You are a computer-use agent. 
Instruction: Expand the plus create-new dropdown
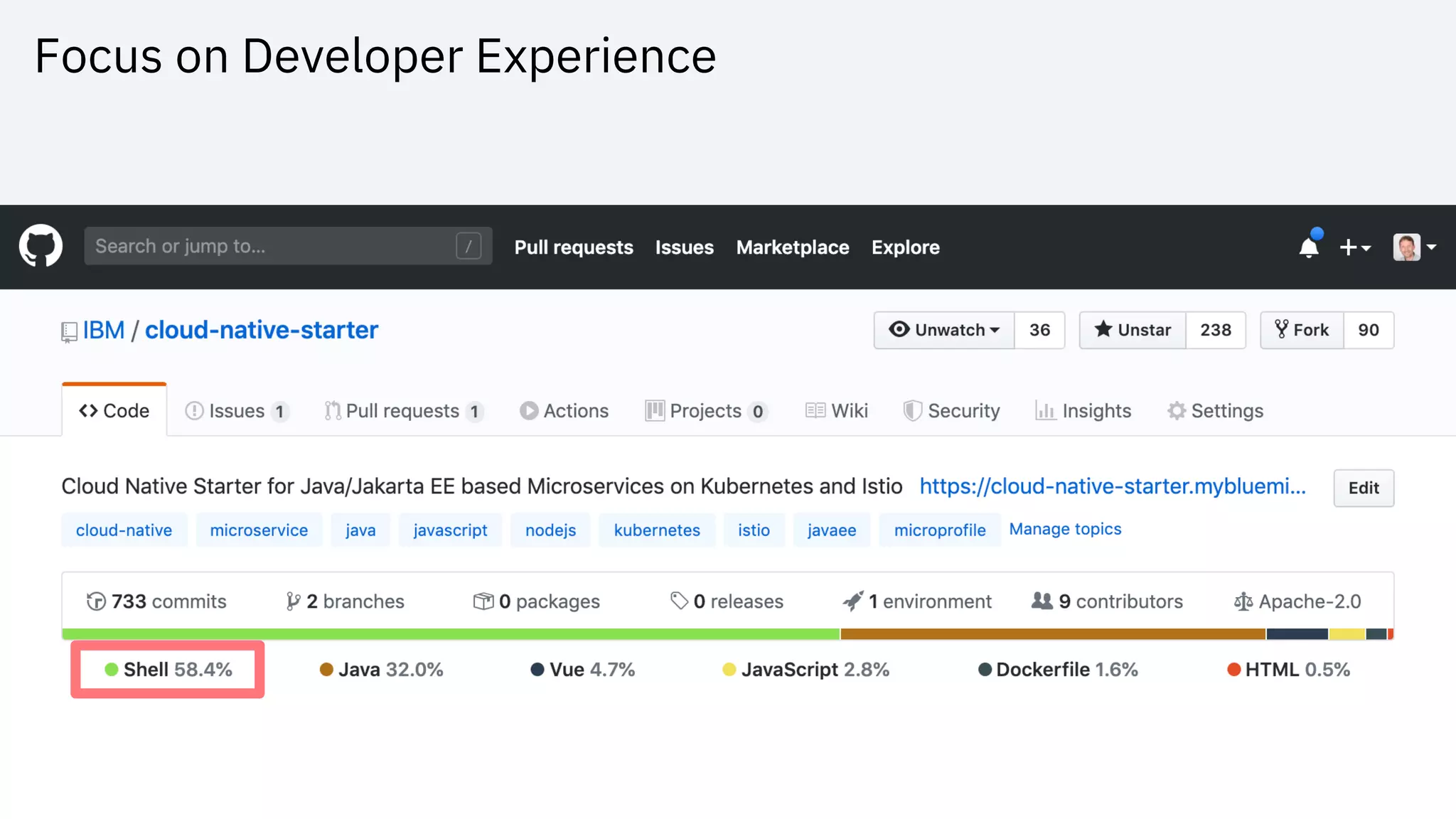pyautogui.click(x=1355, y=247)
